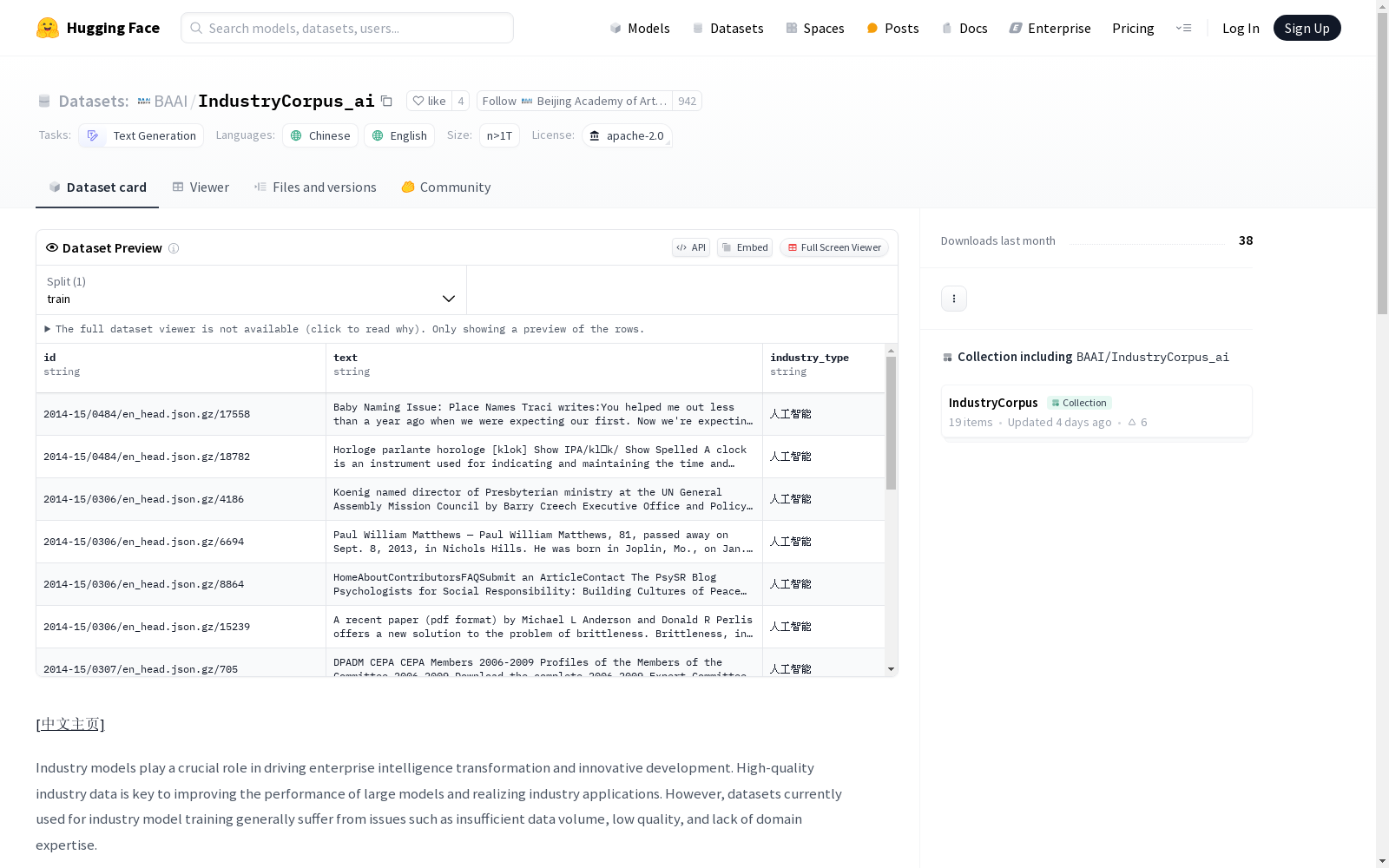Click the Sign Up button
Image resolution: width=1389 pixels, height=868 pixels.
pyautogui.click(x=1307, y=28)
